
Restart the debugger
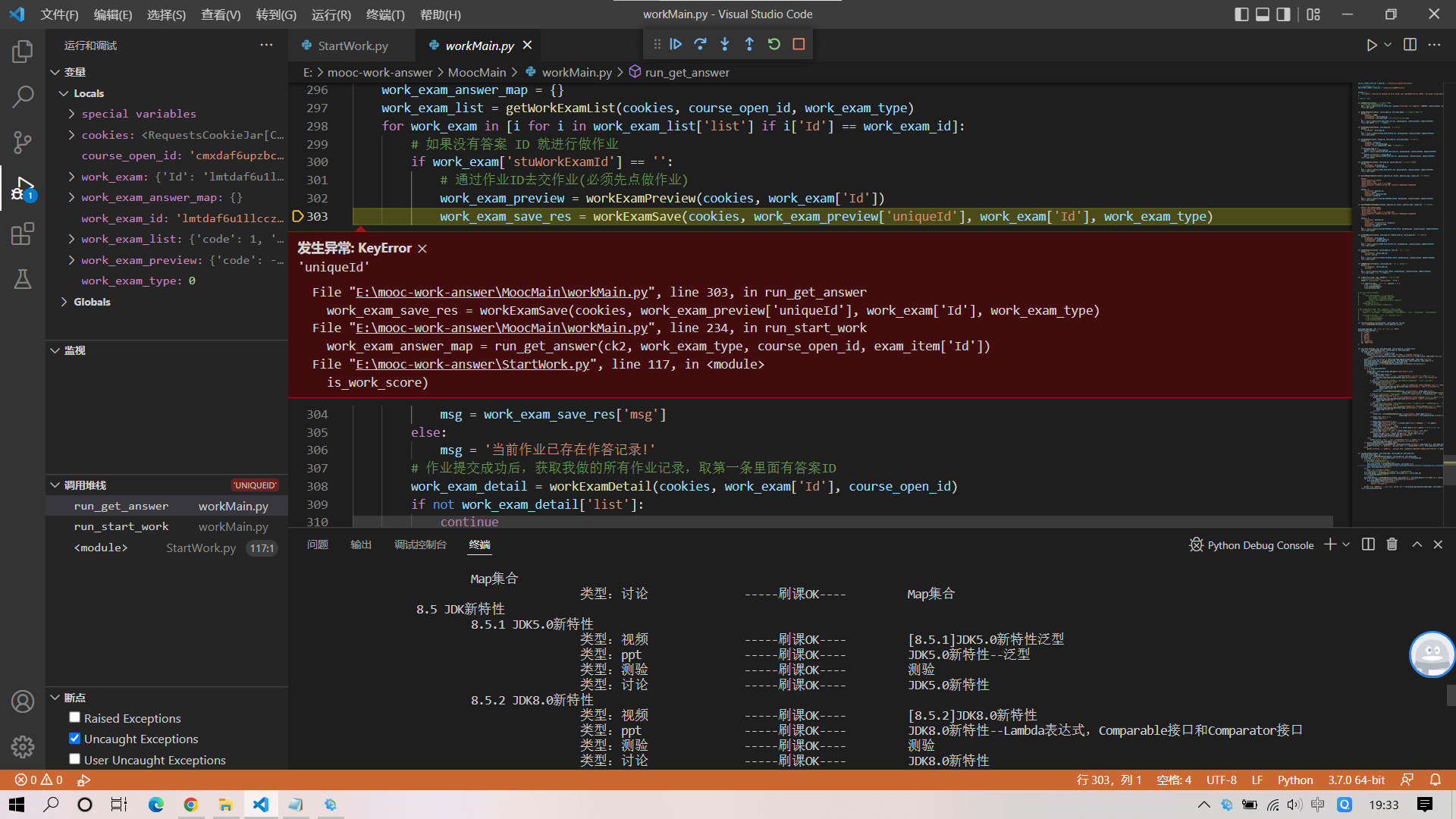pos(773,44)
